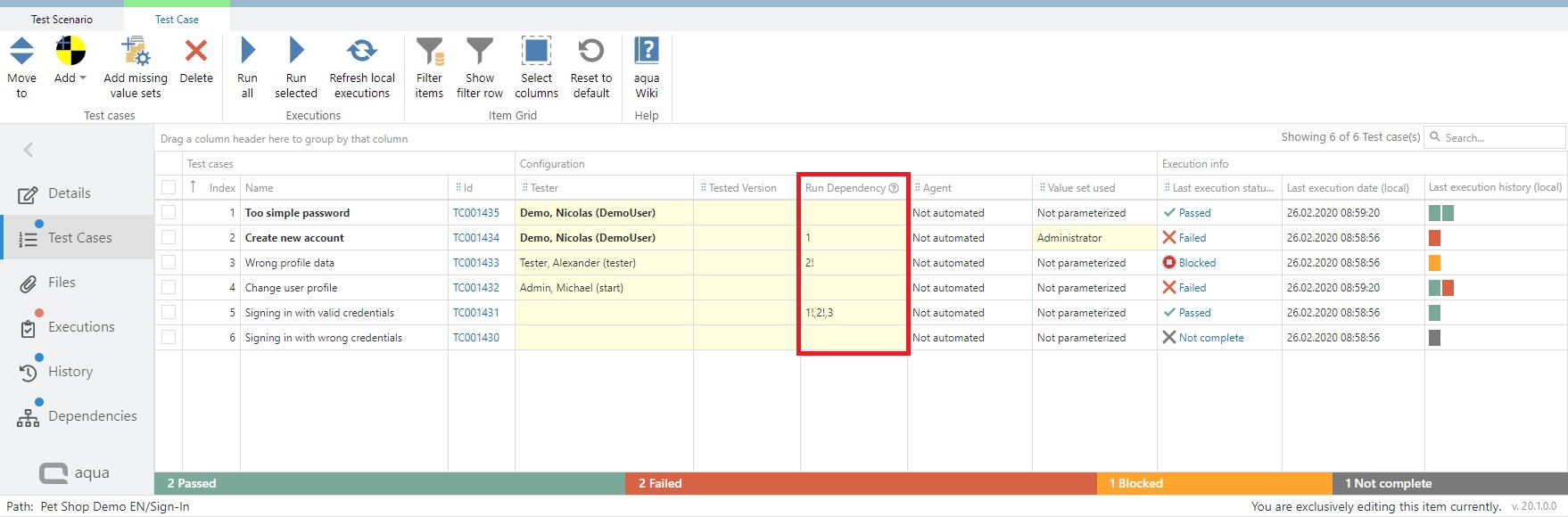Open test case link TC001435

tap(475, 213)
